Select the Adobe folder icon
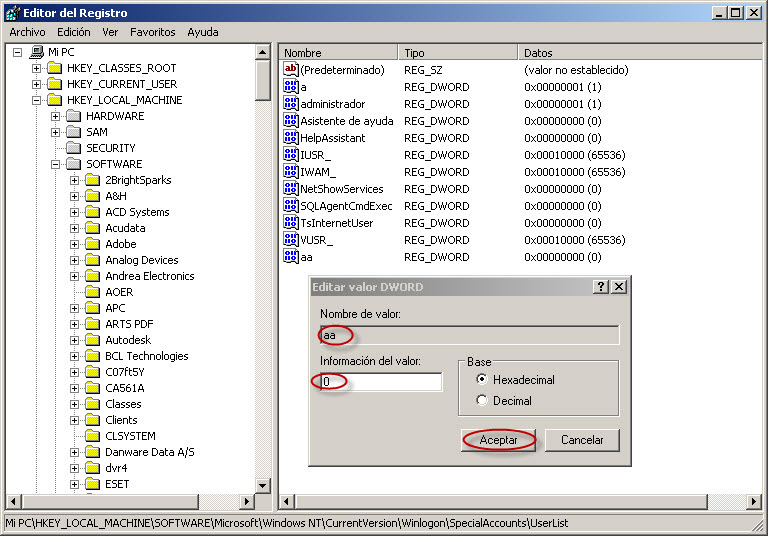 (x=93, y=244)
